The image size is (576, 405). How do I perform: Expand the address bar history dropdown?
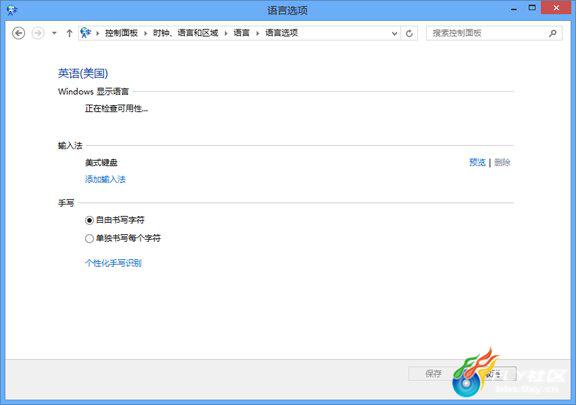[394, 33]
